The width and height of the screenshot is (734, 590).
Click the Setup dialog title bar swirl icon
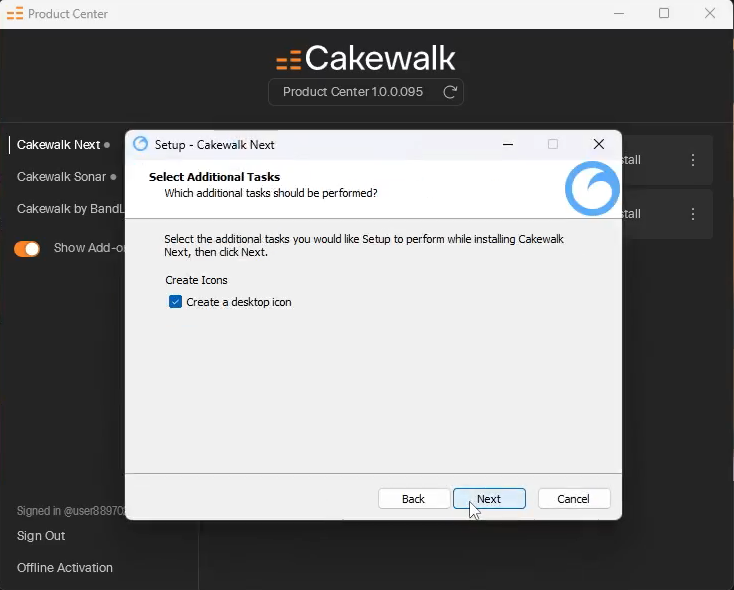(140, 144)
